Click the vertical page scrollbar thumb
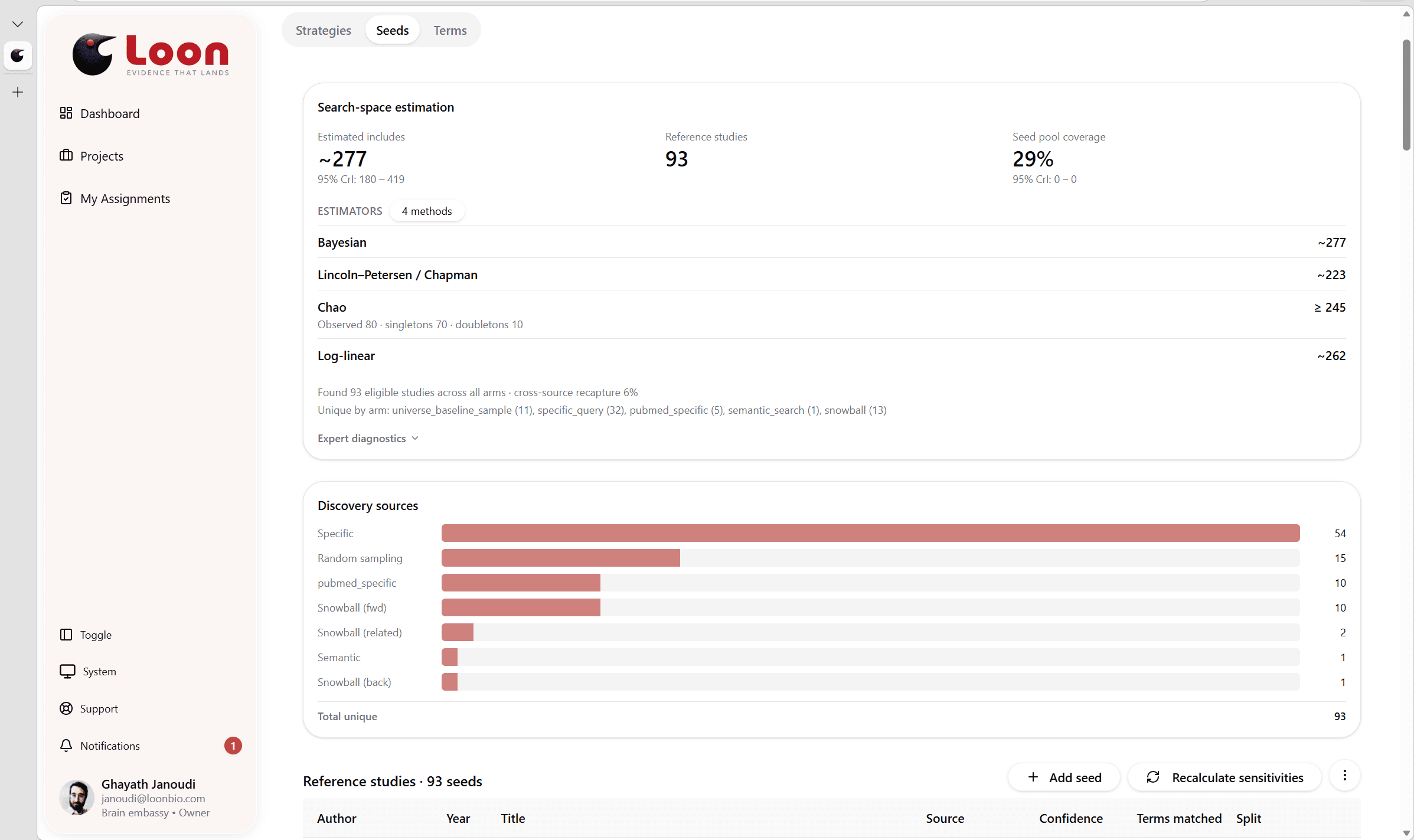The height and width of the screenshot is (840, 1414). (x=1406, y=94)
